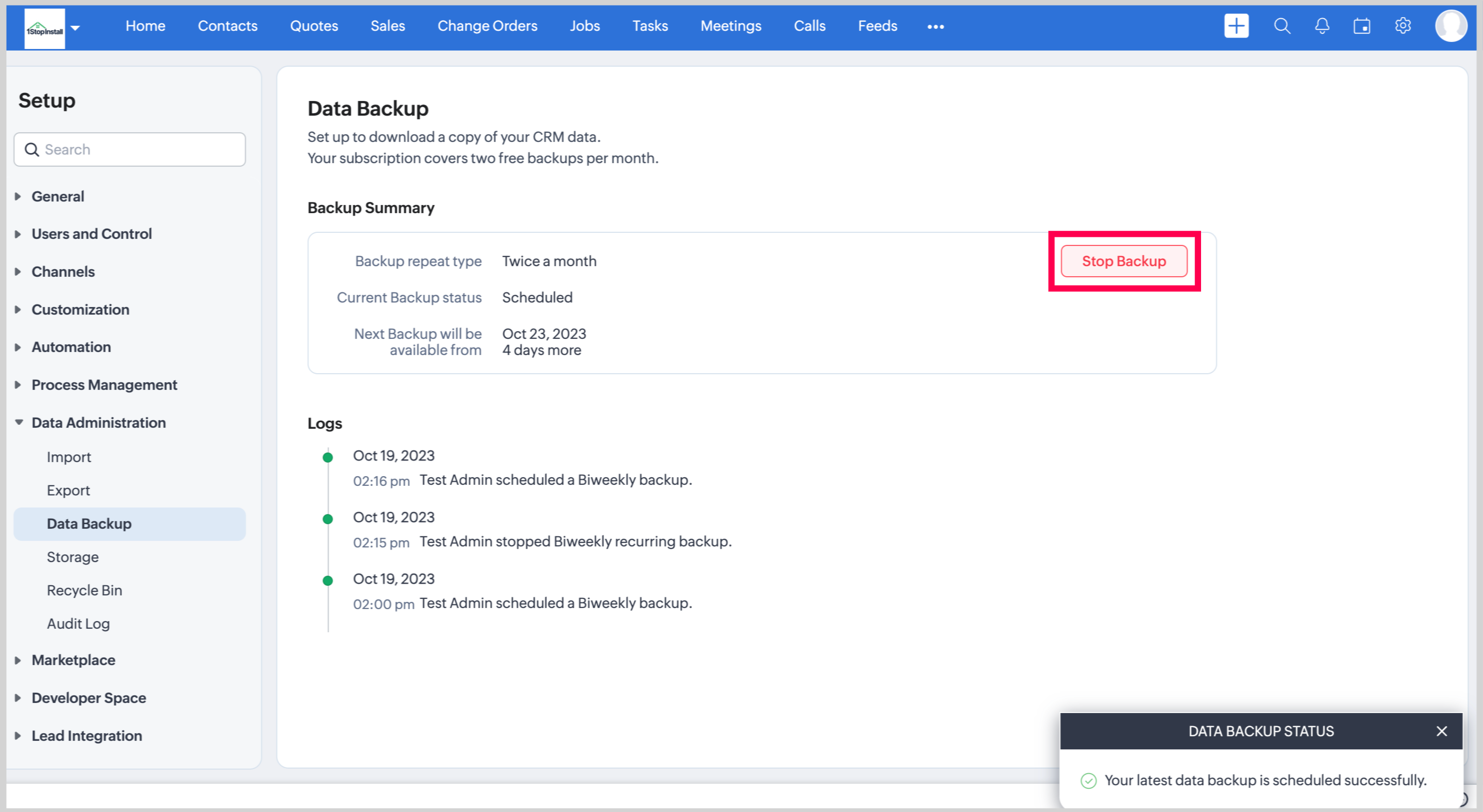Click the 1StopInstall logo
1483x812 pixels.
(44, 29)
